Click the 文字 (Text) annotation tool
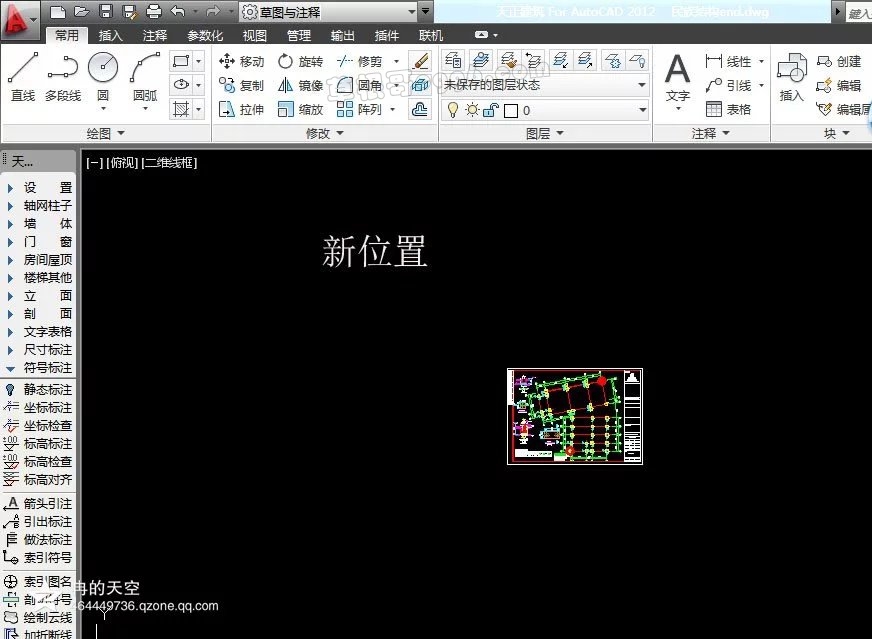This screenshot has height=639, width=872. coord(678,78)
